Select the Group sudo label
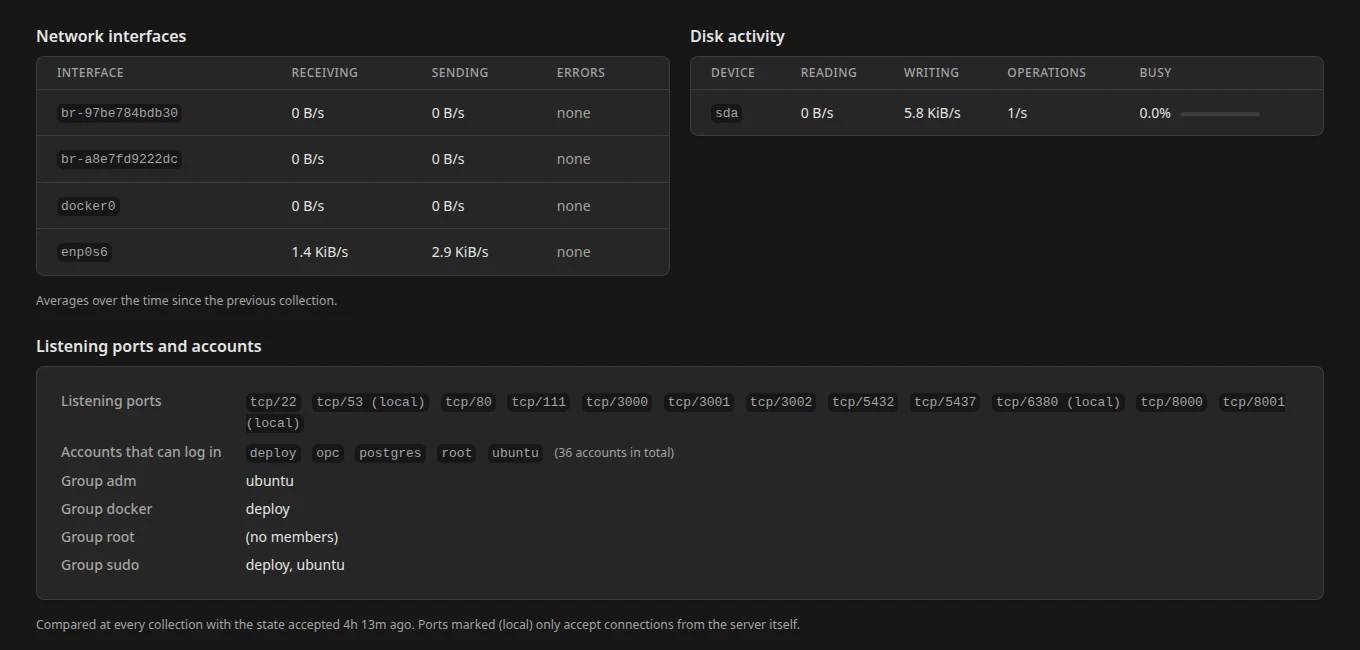This screenshot has width=1360, height=650. (100, 565)
